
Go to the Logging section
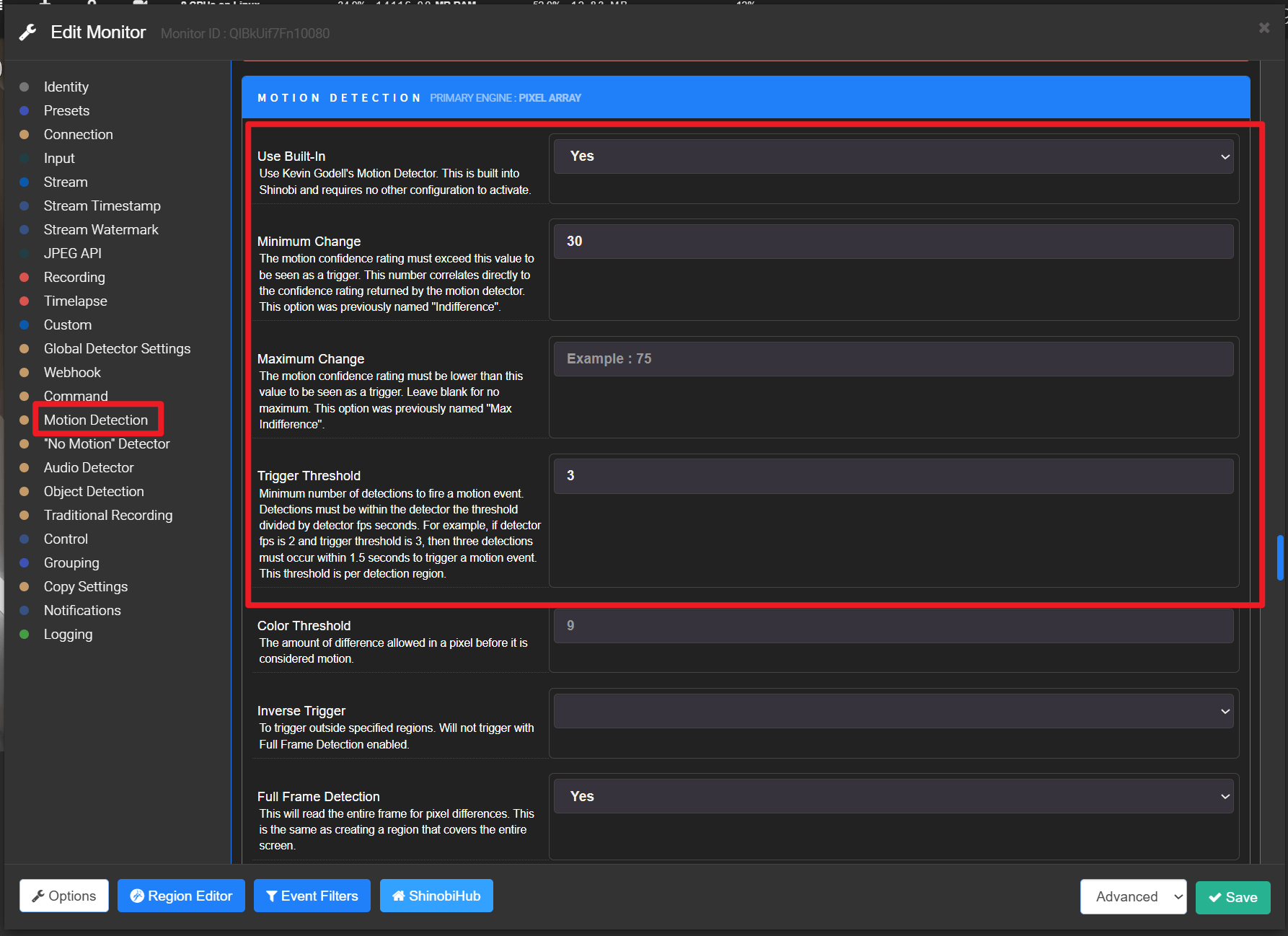(x=68, y=634)
